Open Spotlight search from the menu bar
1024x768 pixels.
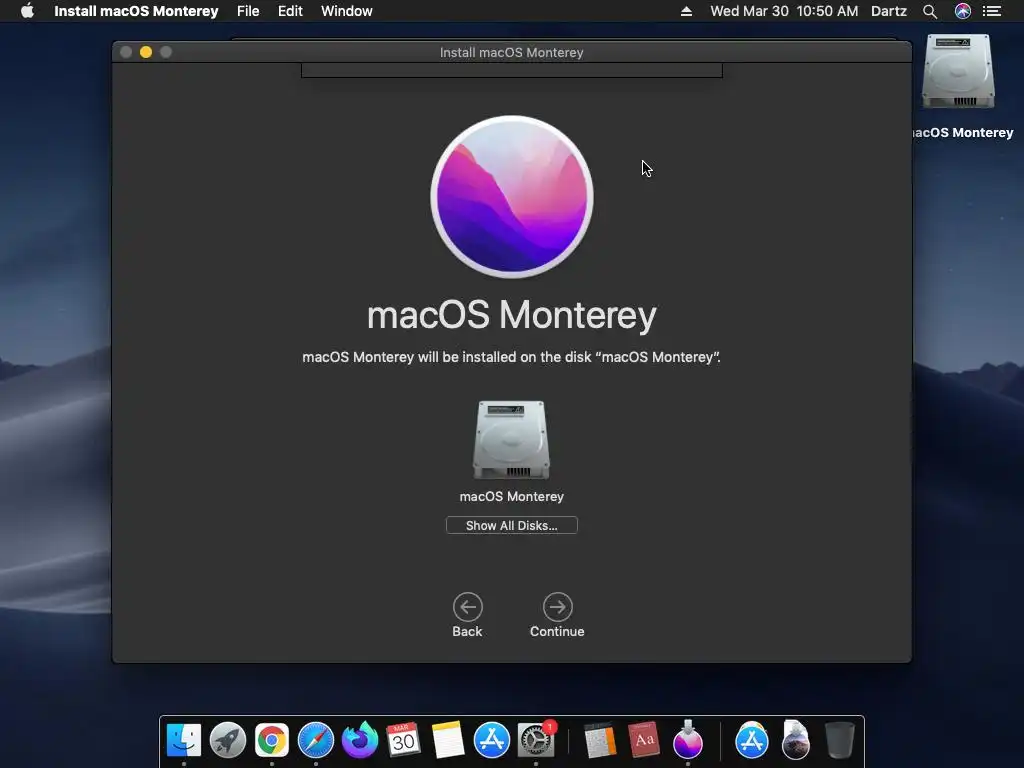(x=930, y=11)
